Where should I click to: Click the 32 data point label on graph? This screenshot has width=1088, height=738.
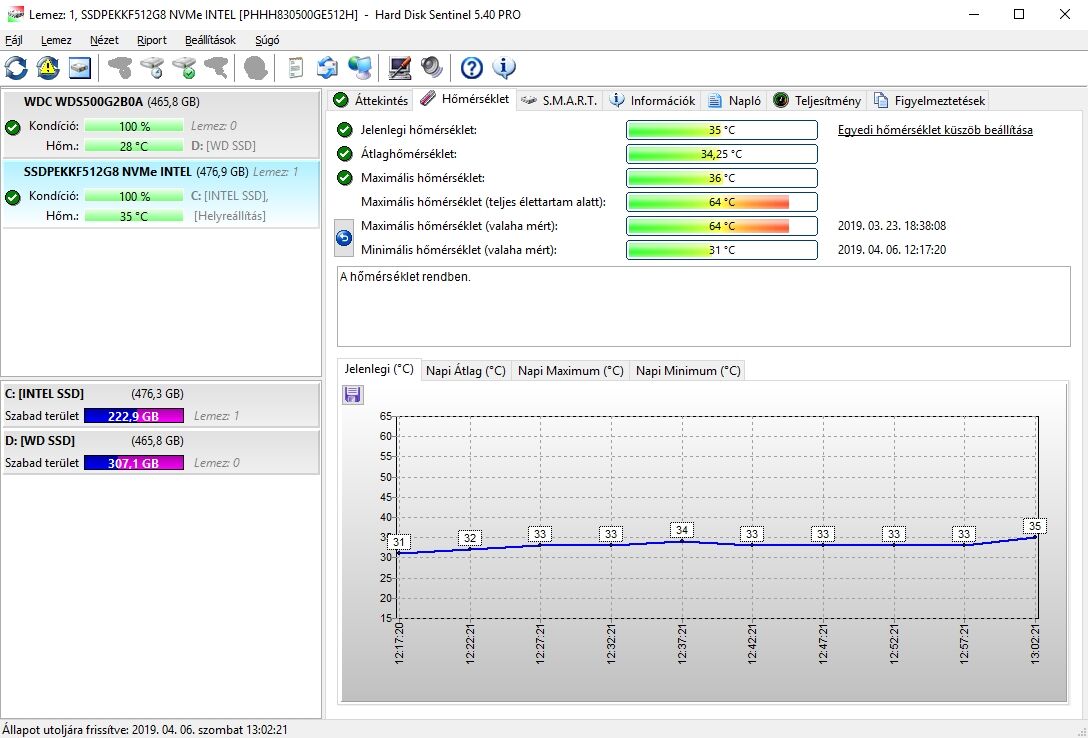(470, 538)
